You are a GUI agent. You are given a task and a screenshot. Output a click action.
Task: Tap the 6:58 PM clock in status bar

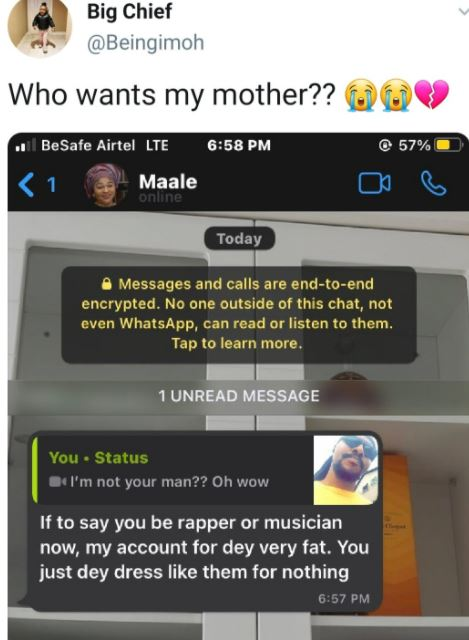(x=239, y=145)
